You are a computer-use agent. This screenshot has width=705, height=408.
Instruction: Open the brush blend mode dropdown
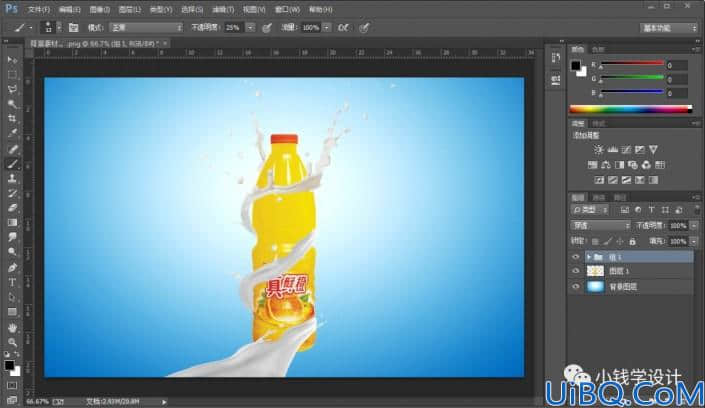pyautogui.click(x=146, y=28)
